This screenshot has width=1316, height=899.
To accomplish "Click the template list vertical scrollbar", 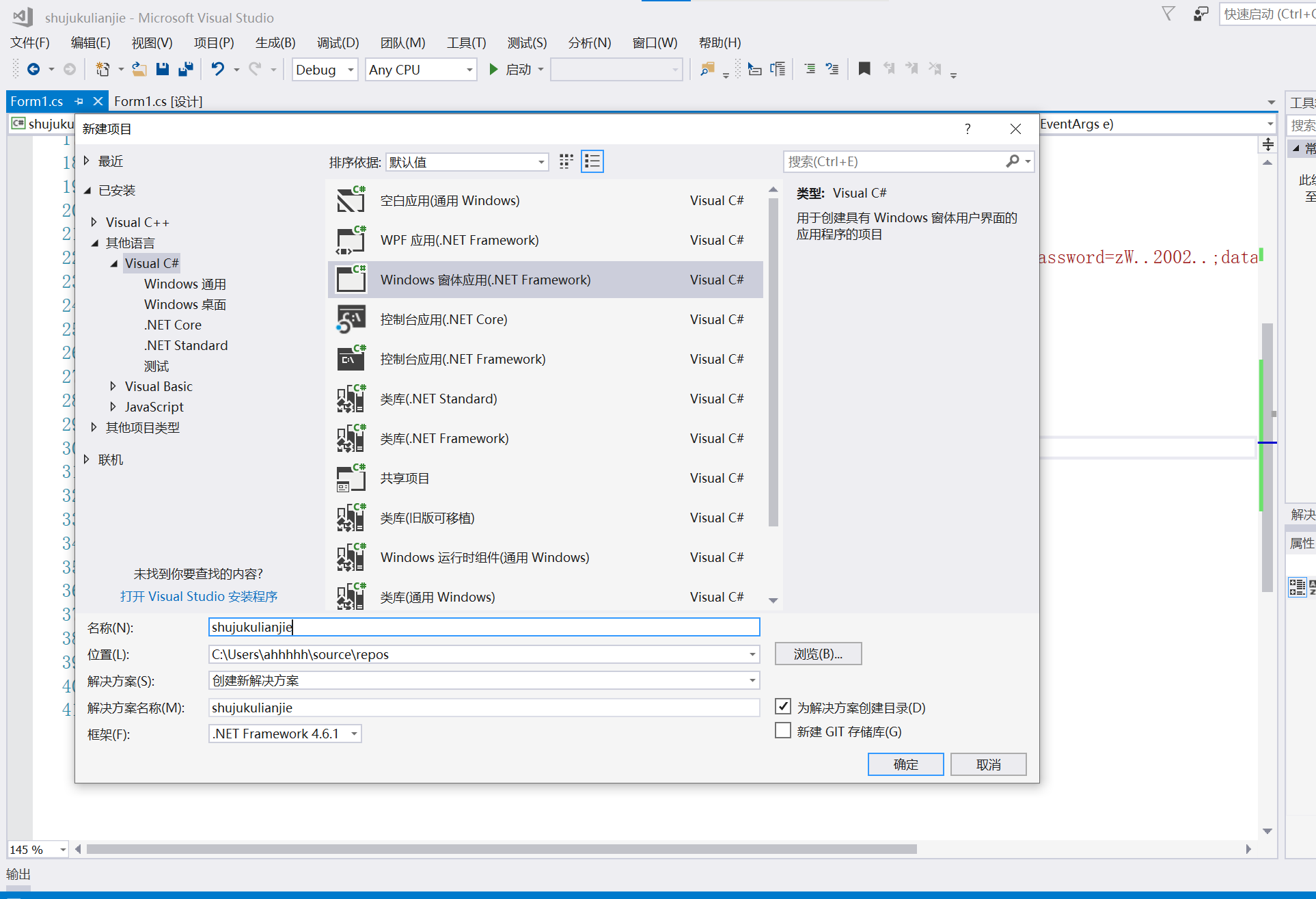I will [x=773, y=362].
